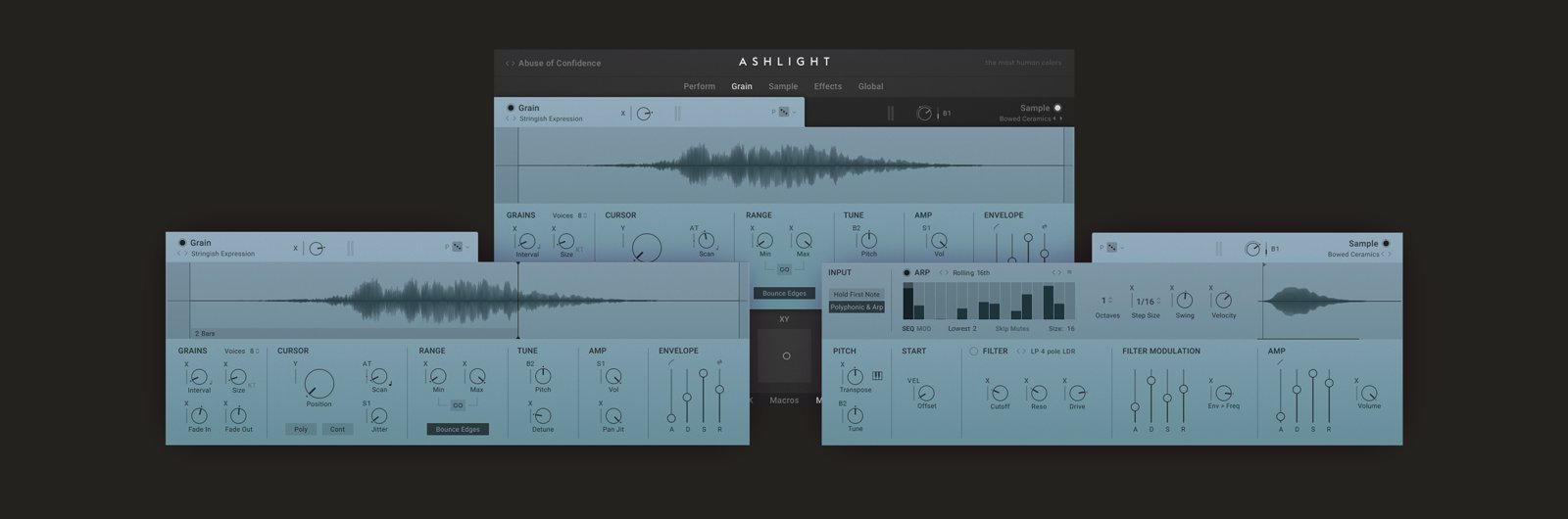Open the Effects tab
Image resolution: width=1568 pixels, height=519 pixels.
[x=827, y=86]
